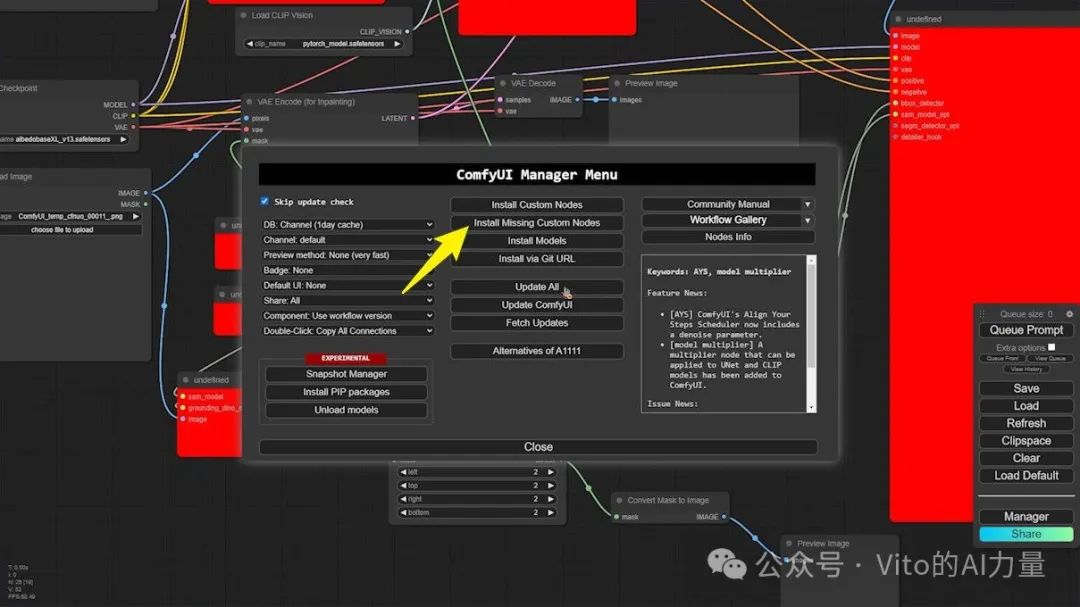Click previous arrow on clip_name selector

[249, 43]
